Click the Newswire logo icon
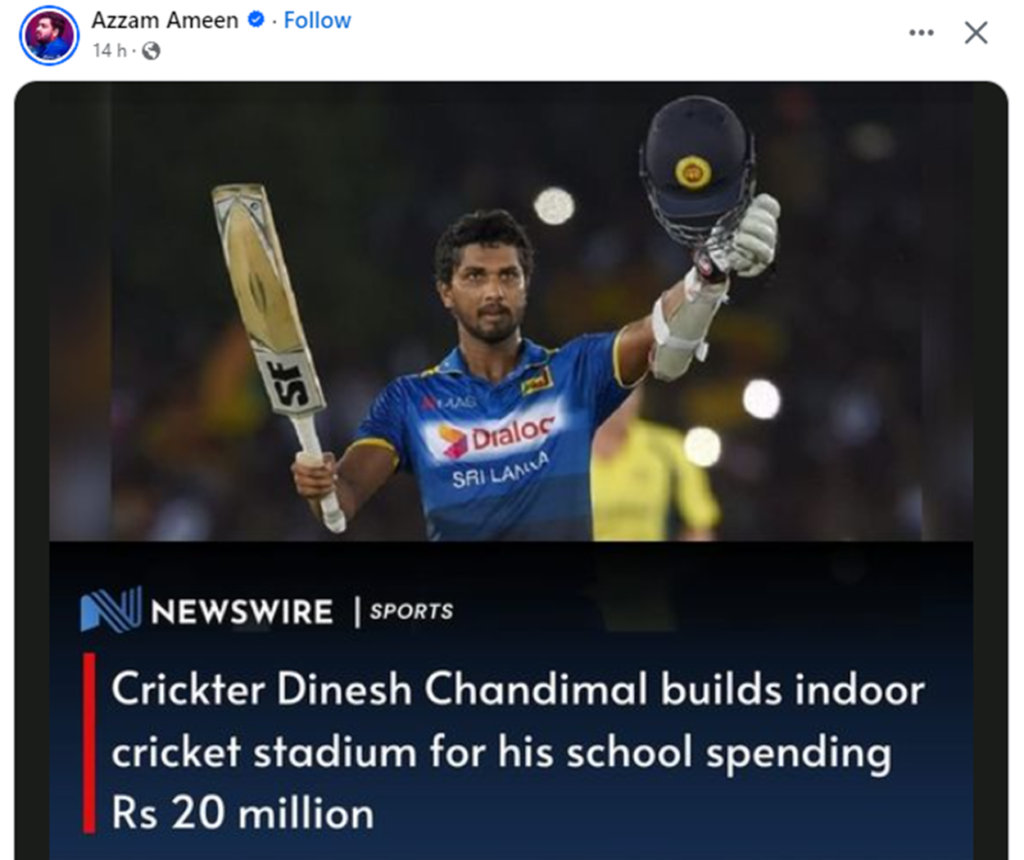1024x860 pixels. click(x=110, y=609)
